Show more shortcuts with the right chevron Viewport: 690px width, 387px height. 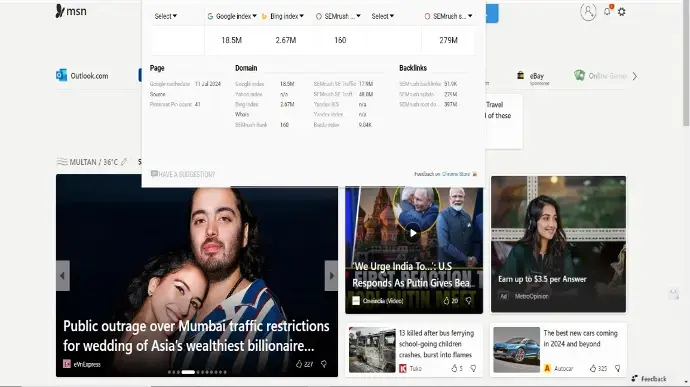(635, 76)
